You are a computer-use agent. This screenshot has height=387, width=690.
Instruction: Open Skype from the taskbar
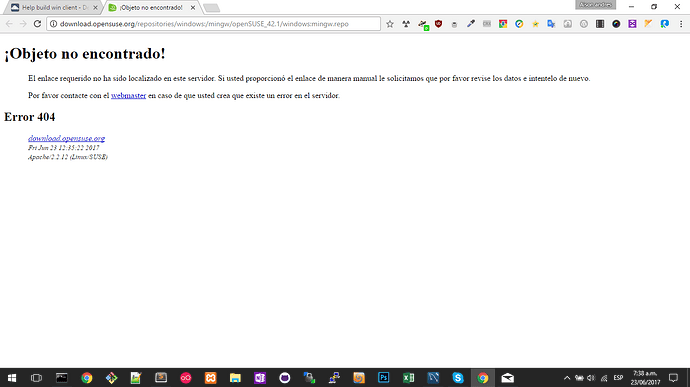coord(458,378)
